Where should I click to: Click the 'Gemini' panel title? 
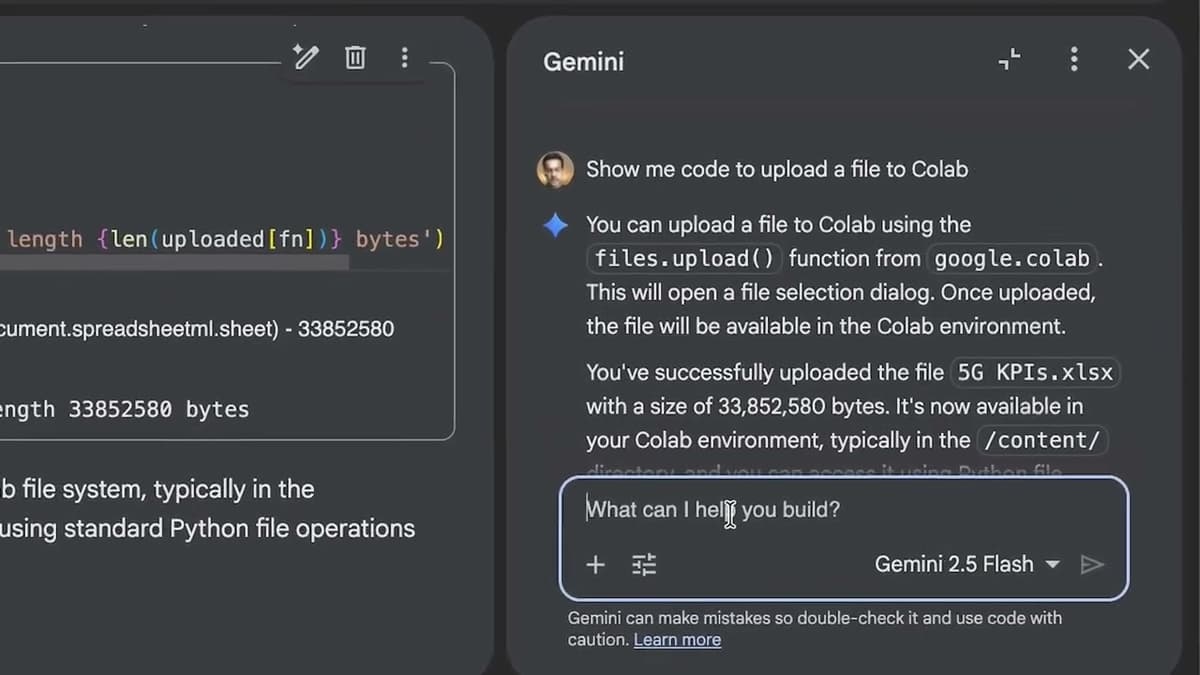[583, 61]
